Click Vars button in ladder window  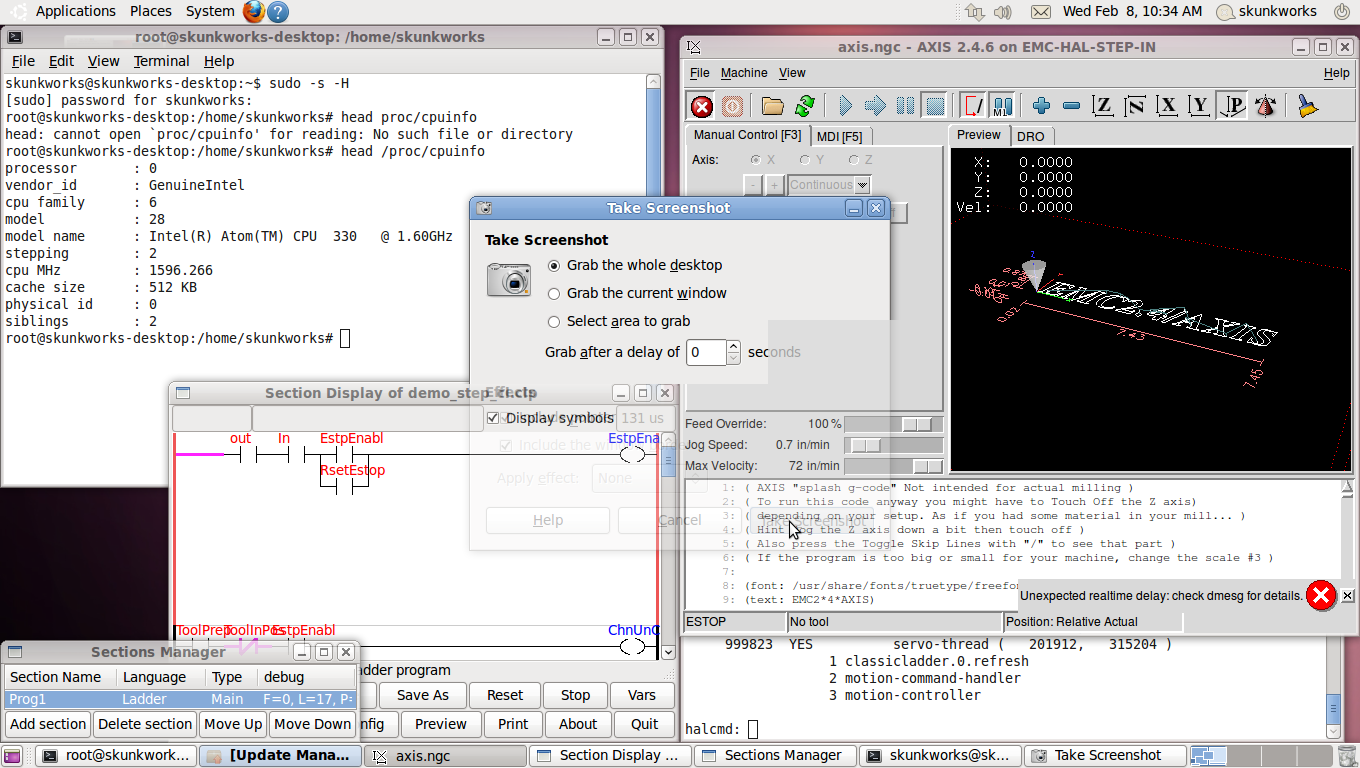(x=642, y=695)
